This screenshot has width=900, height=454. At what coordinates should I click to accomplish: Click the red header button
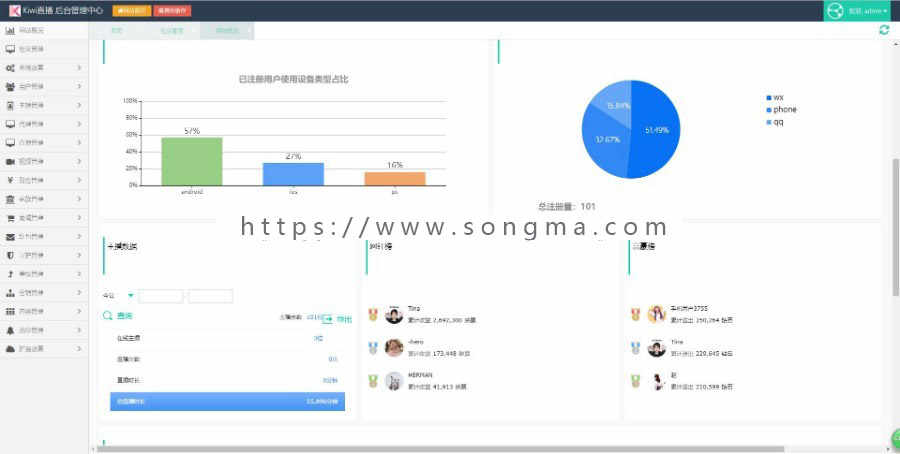172,11
